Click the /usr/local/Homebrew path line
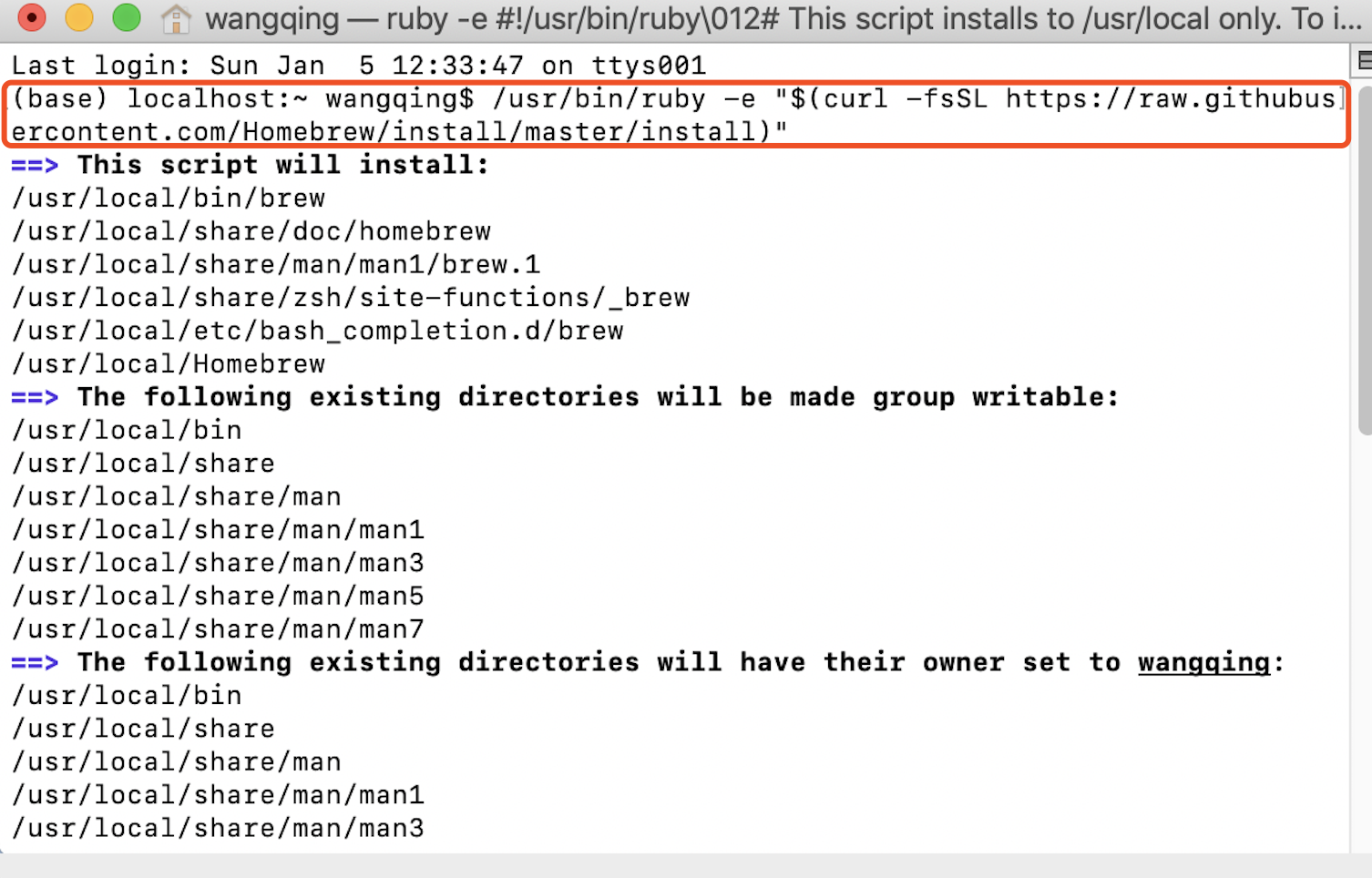1372x878 pixels. pyautogui.click(x=169, y=364)
